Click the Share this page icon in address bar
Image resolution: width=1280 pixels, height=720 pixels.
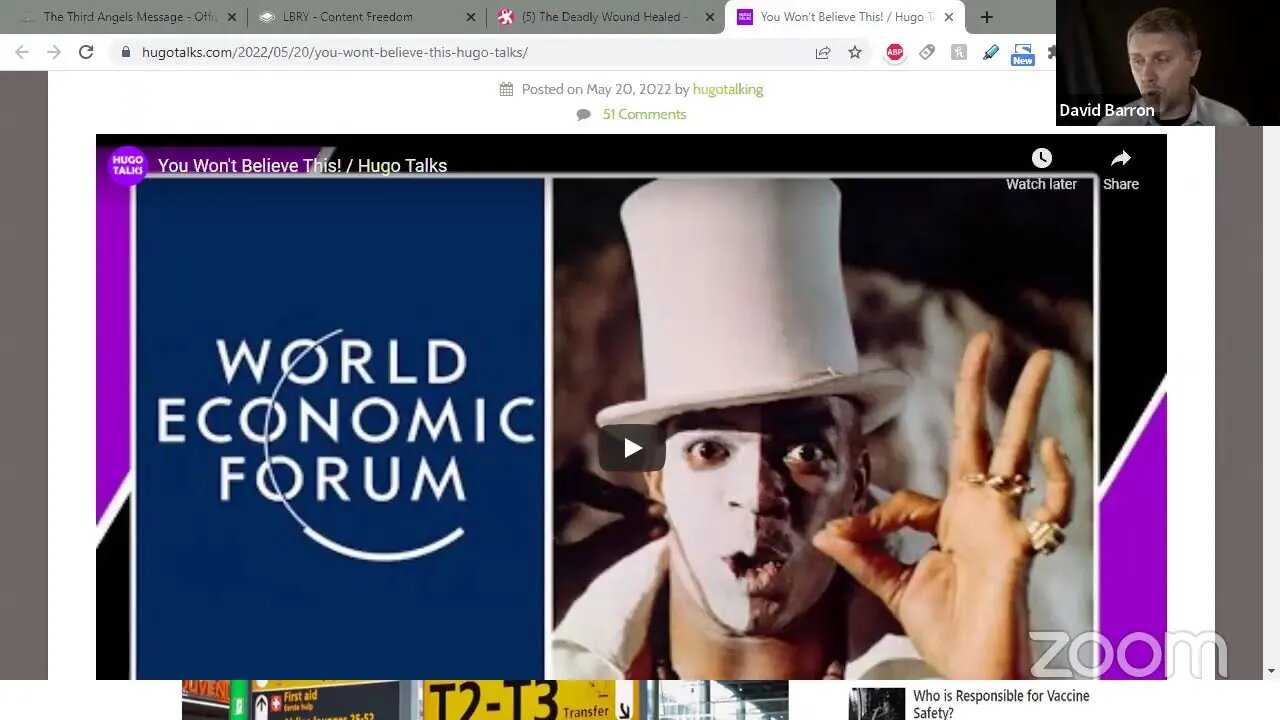click(x=823, y=52)
